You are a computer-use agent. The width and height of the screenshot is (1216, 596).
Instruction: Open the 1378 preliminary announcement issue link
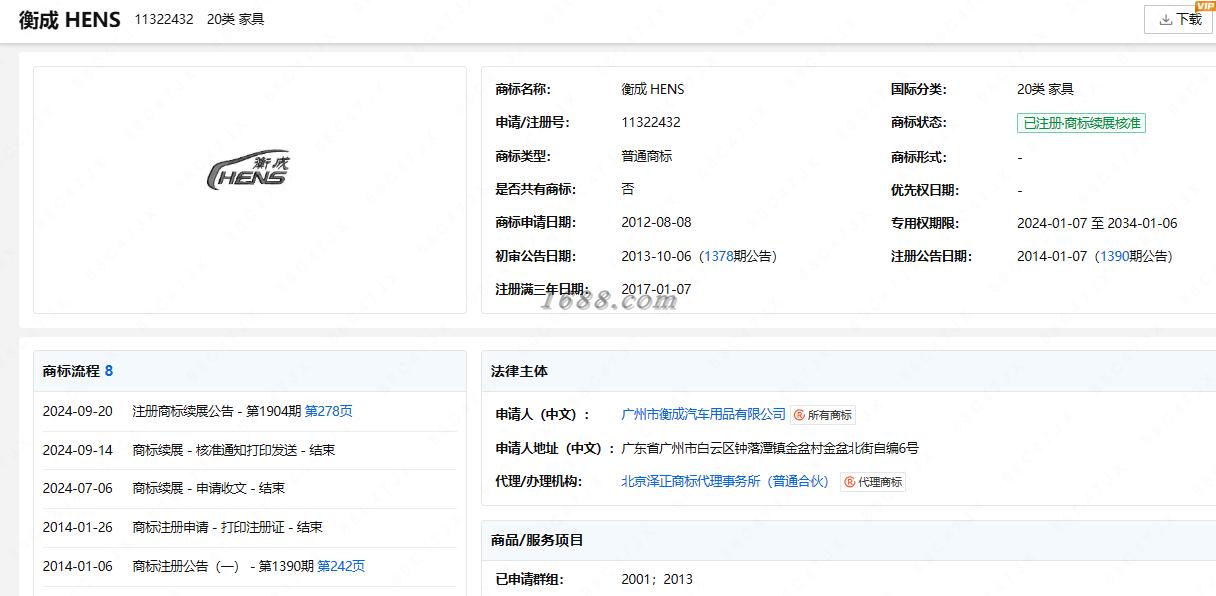(718, 256)
